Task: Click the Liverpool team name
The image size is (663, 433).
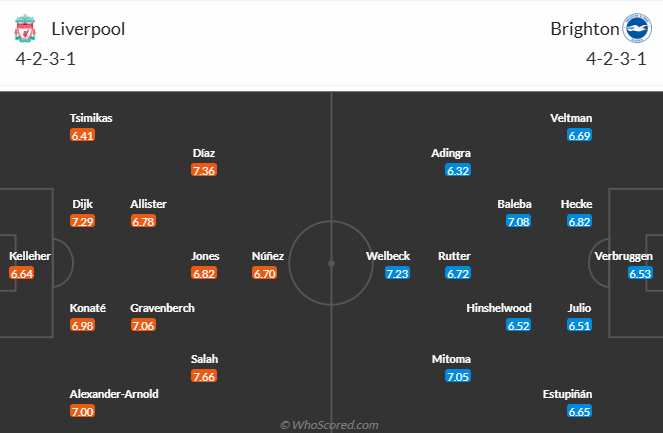Action: pyautogui.click(x=90, y=29)
